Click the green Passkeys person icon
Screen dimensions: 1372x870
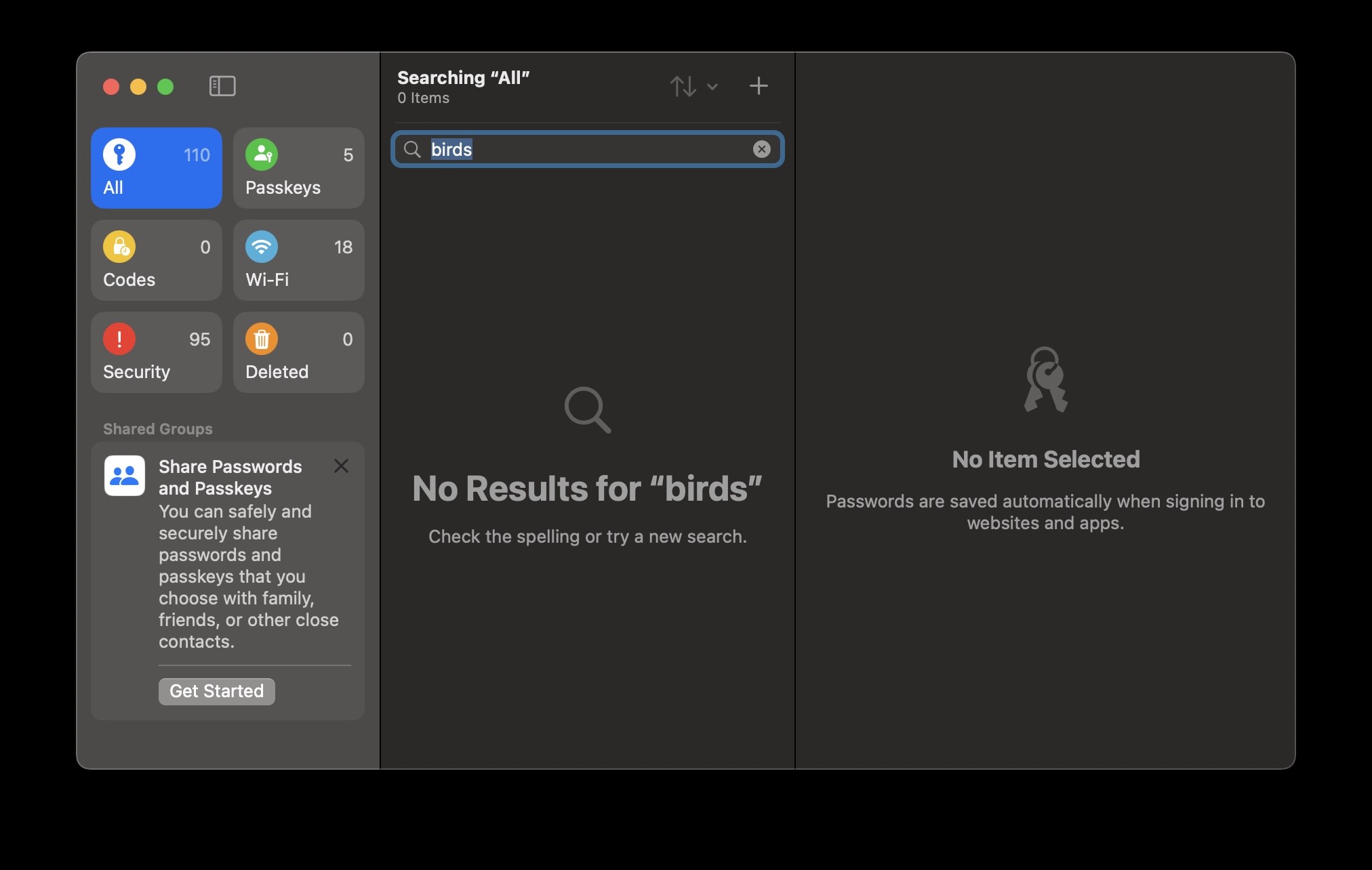[x=262, y=155]
